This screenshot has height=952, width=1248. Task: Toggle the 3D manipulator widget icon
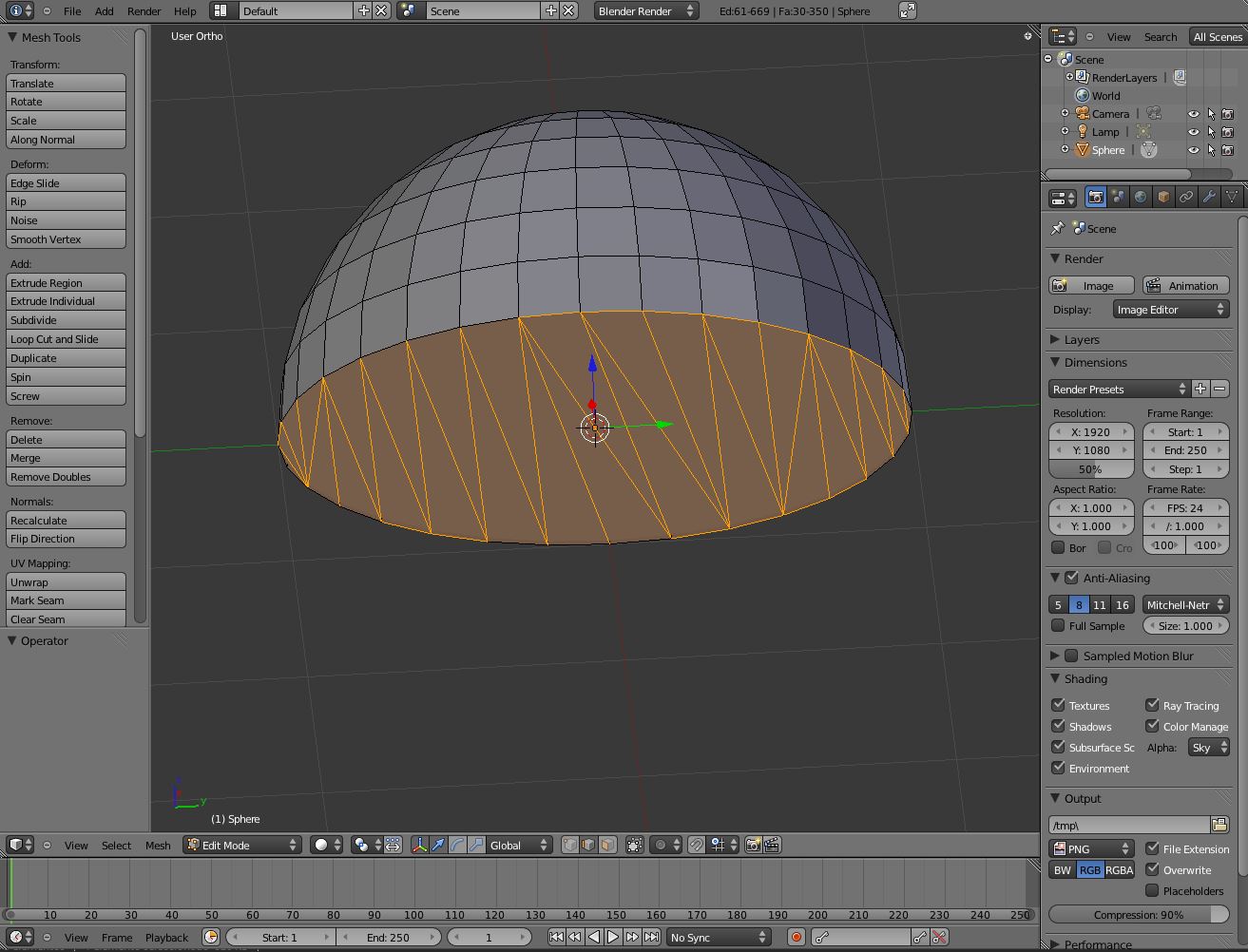pos(419,845)
